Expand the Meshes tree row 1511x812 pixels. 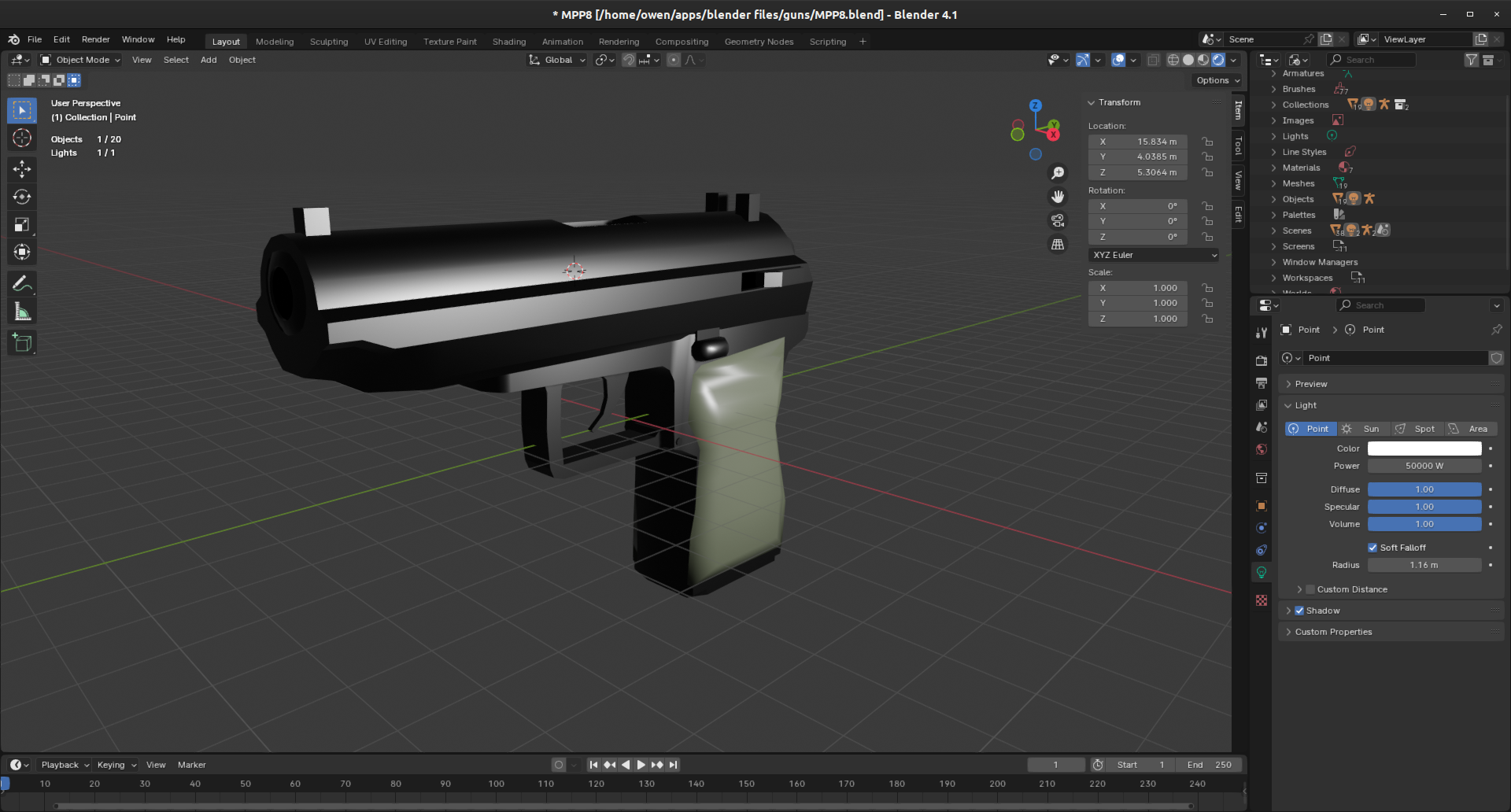tap(1273, 183)
